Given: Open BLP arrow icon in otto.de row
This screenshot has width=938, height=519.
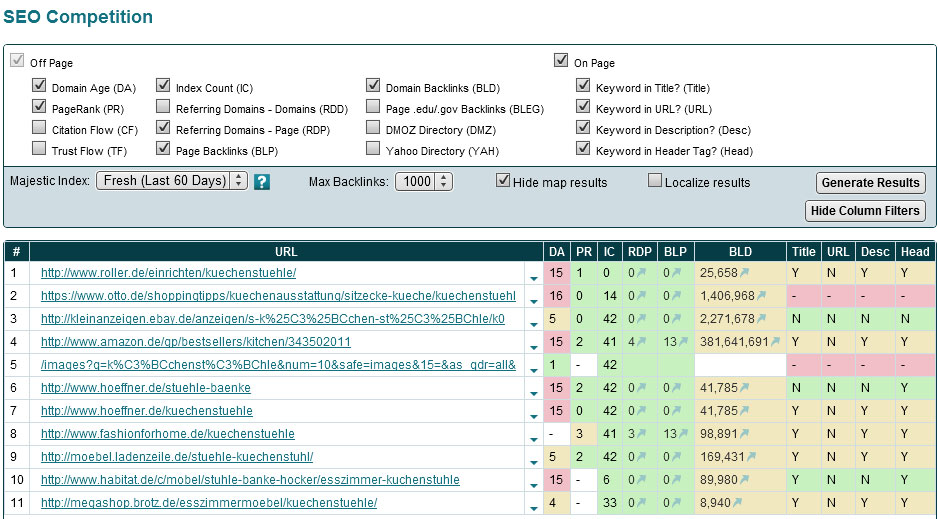Looking at the screenshot, I should click(677, 295).
